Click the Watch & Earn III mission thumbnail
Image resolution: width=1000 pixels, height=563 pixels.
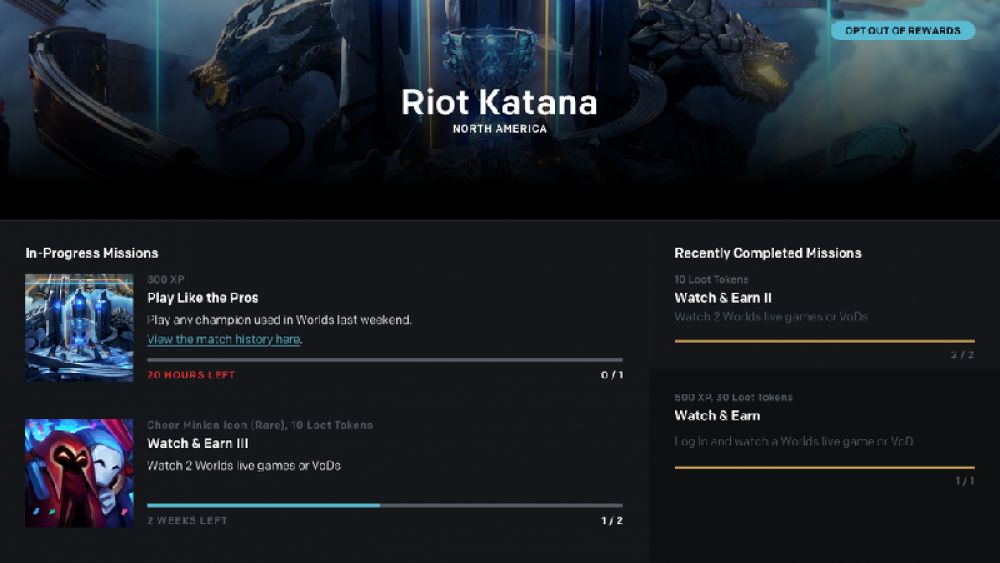point(80,473)
